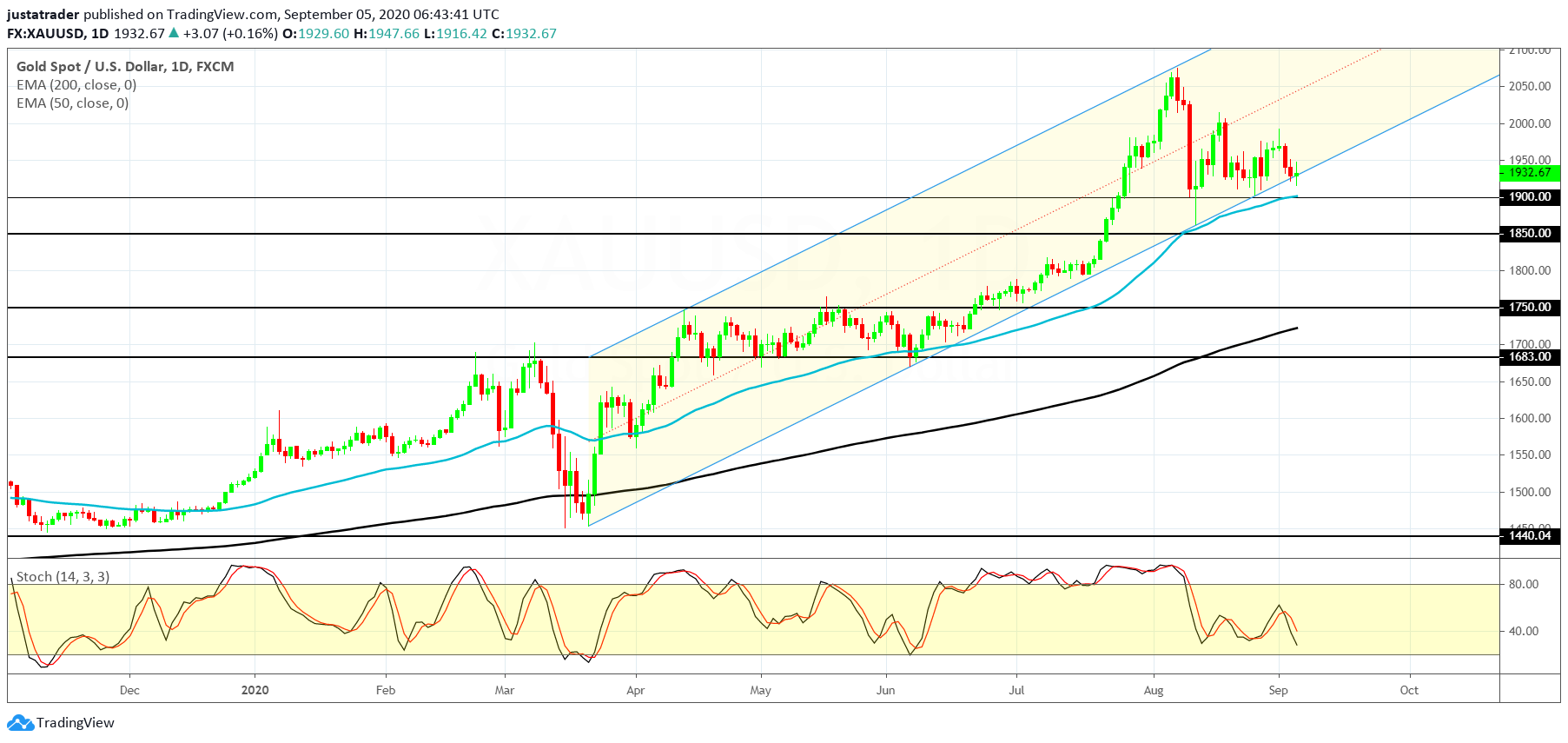This screenshot has height=743, width=1568.
Task: Click the 40.00 stochastic axis level
Action: click(1524, 631)
